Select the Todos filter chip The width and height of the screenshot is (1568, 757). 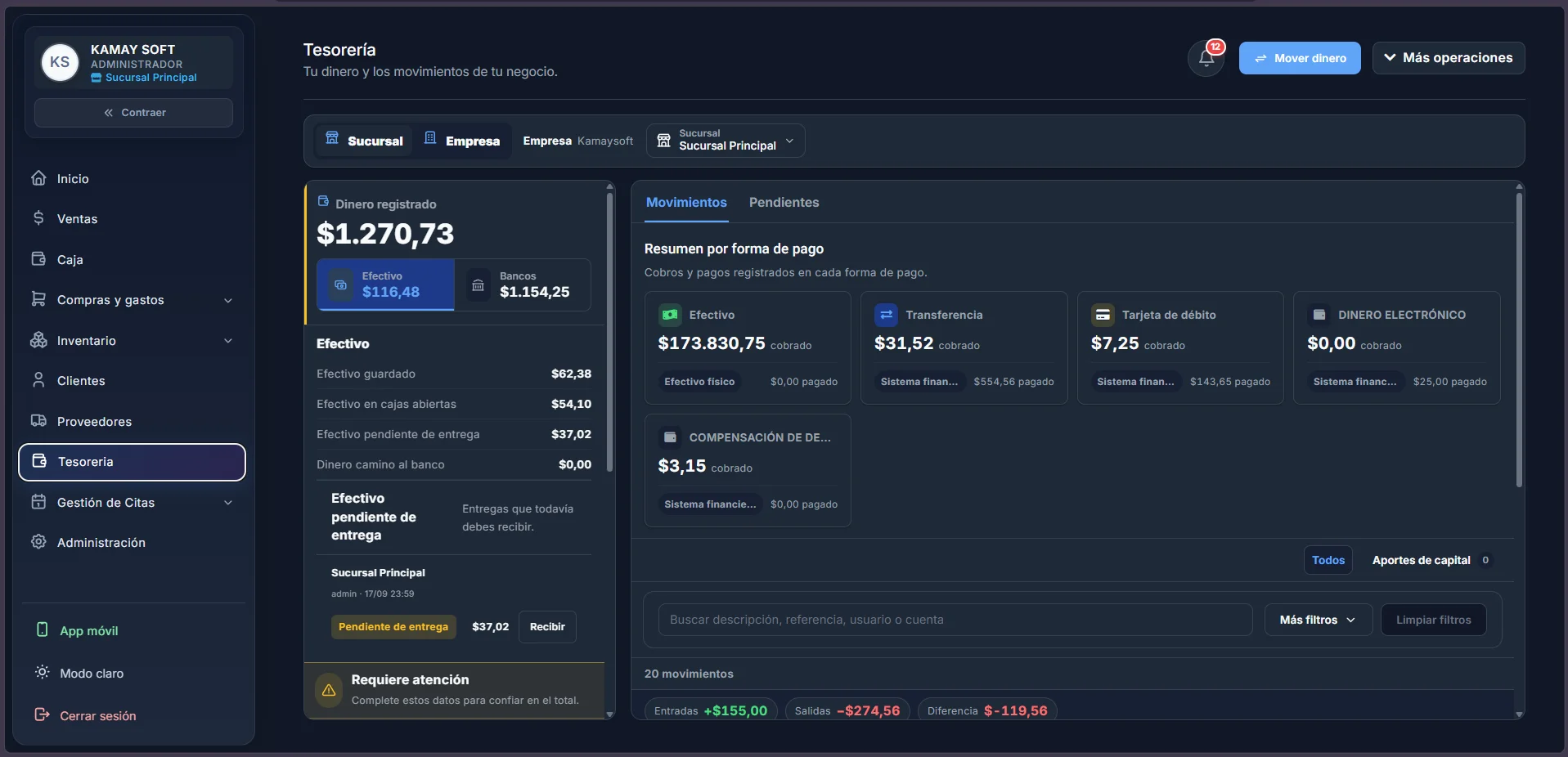pyautogui.click(x=1328, y=560)
